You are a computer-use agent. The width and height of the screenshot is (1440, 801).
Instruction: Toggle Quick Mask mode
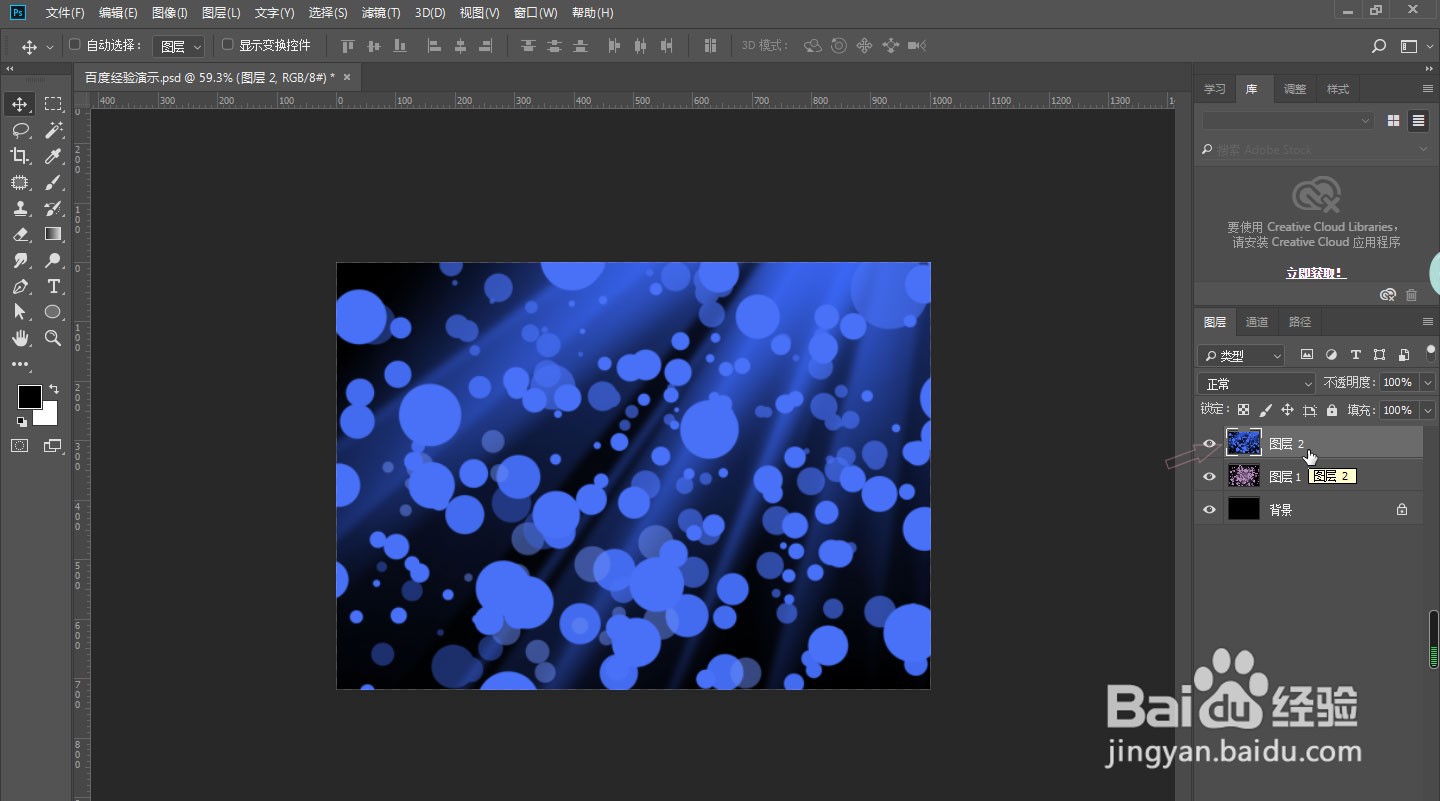point(20,446)
